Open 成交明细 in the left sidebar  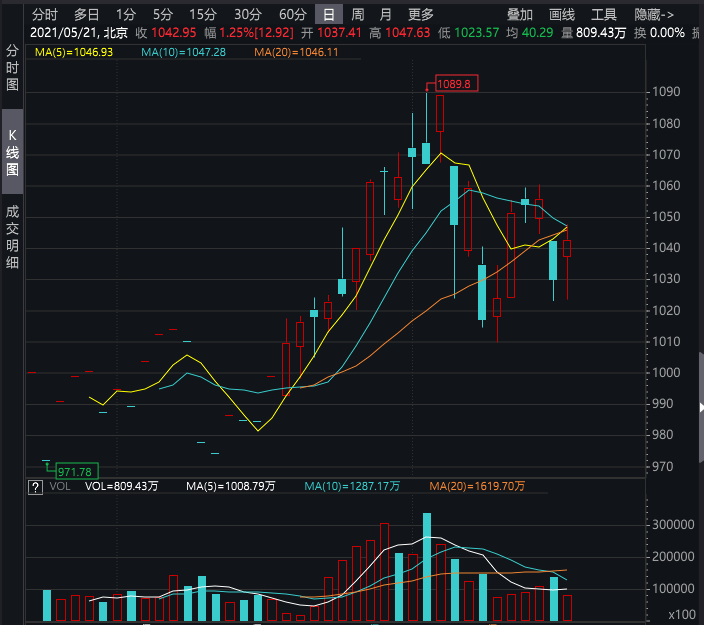pos(12,237)
